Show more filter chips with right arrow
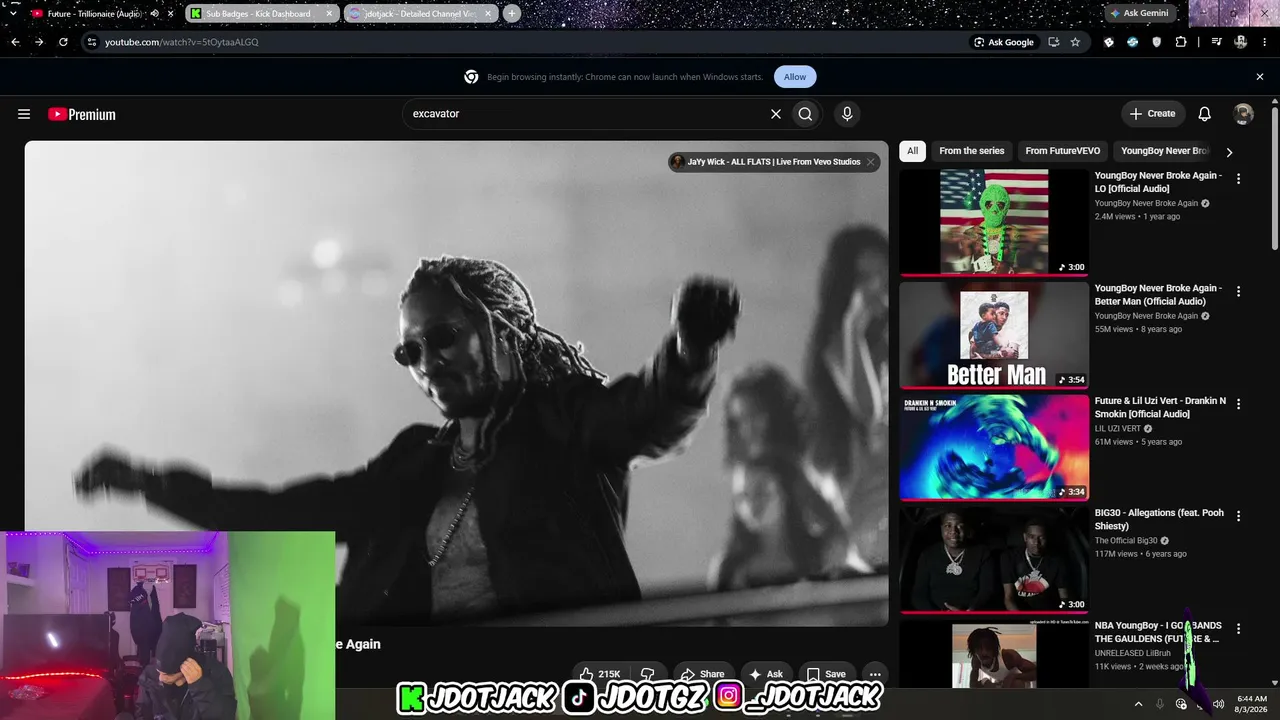The image size is (1280, 720). [x=1229, y=152]
